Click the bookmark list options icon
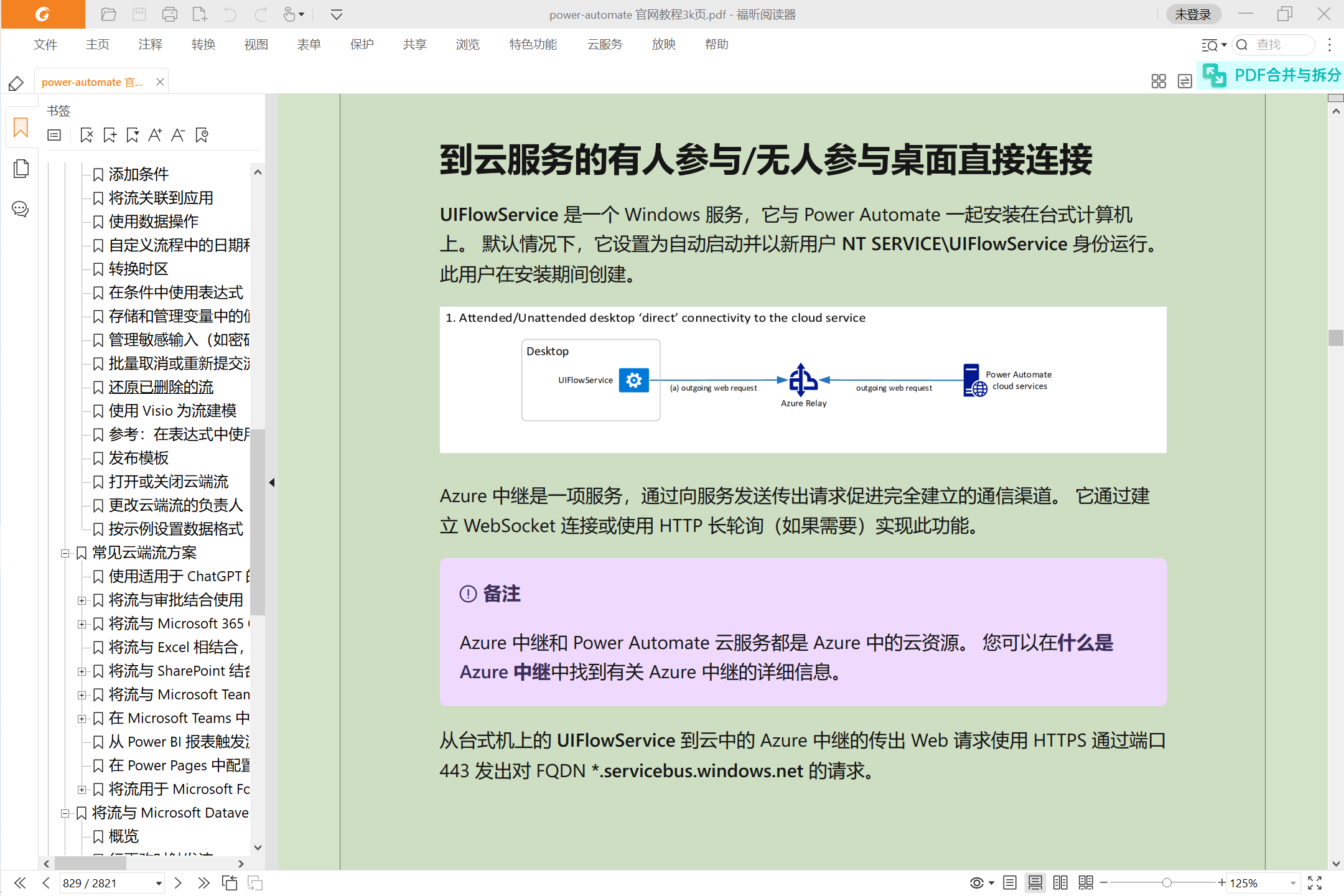The image size is (1344, 896). pyautogui.click(x=55, y=135)
